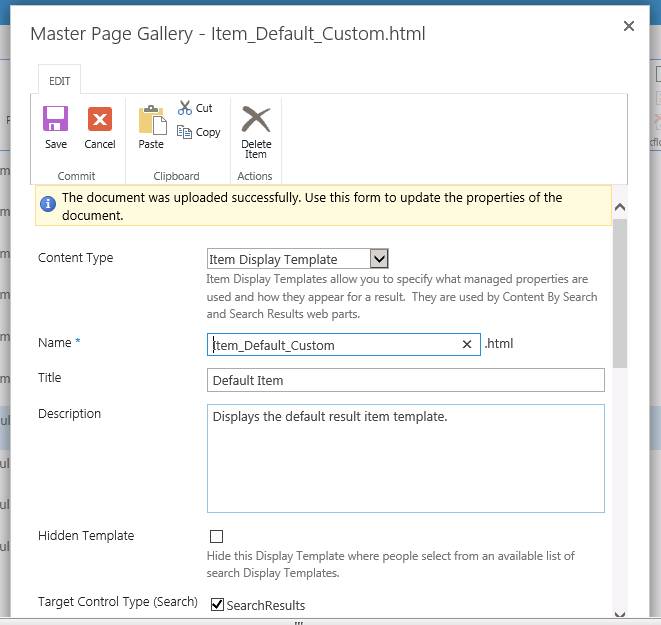
Task: Click into the Title text field
Action: pos(405,380)
